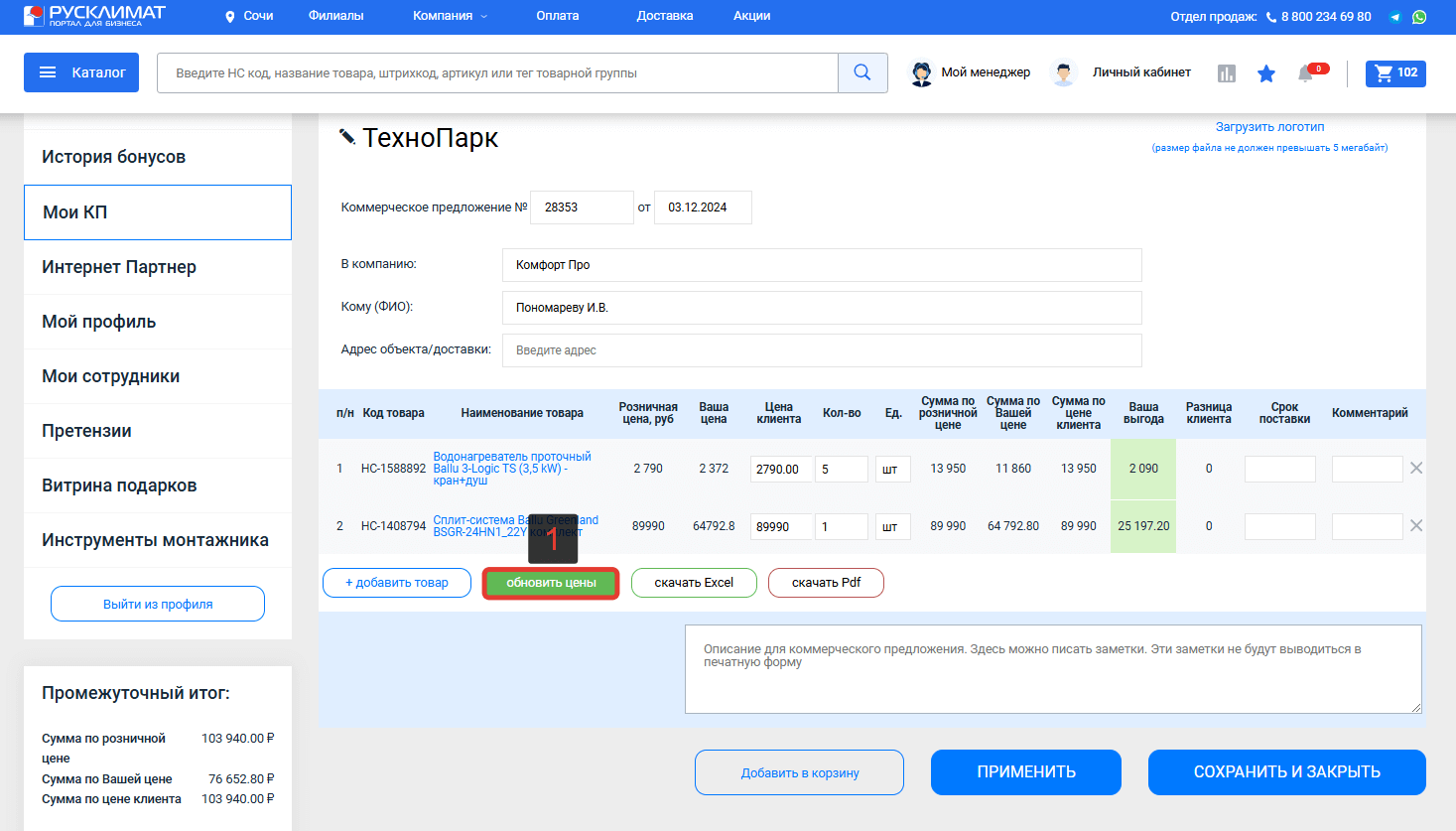The image size is (1456, 831).
Task: Open Претензии in sidebar
Action: click(x=158, y=431)
